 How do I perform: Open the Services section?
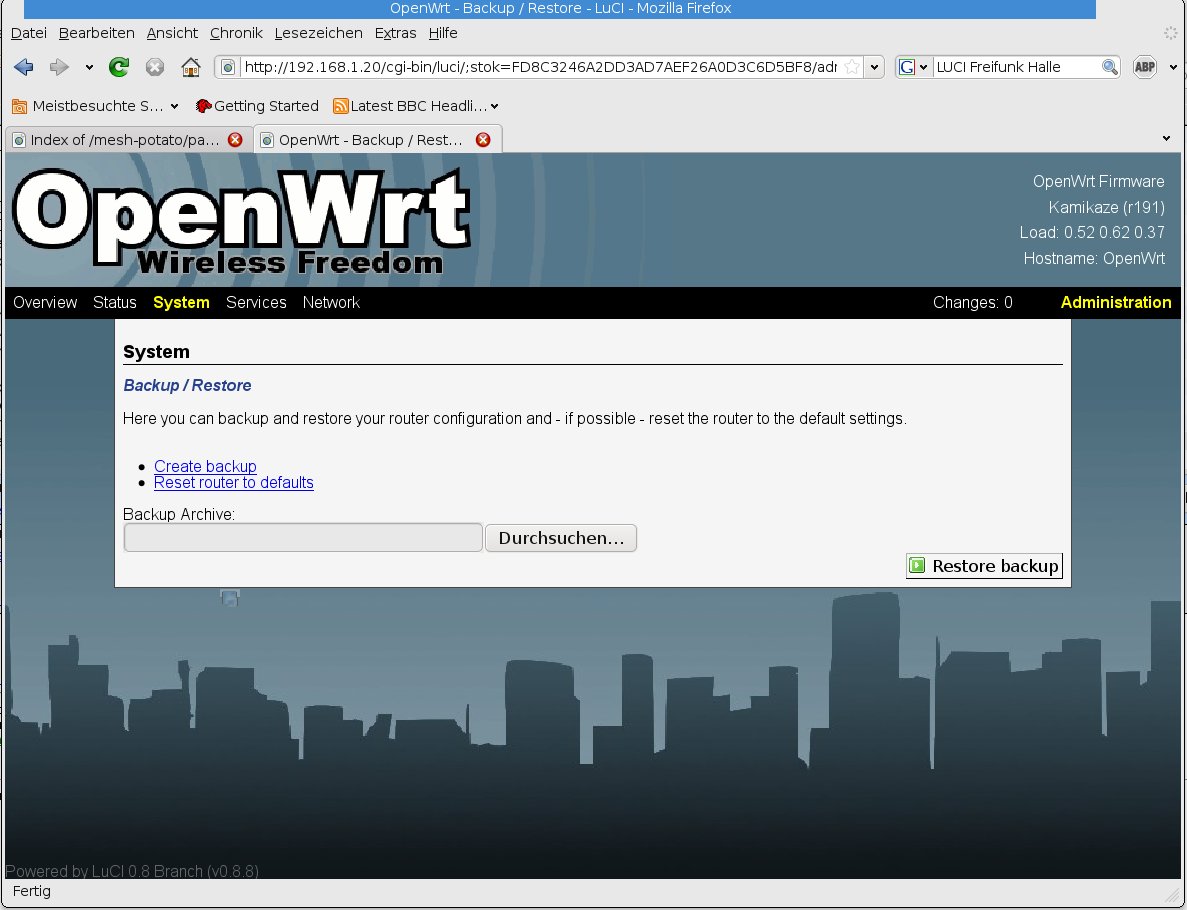point(256,303)
